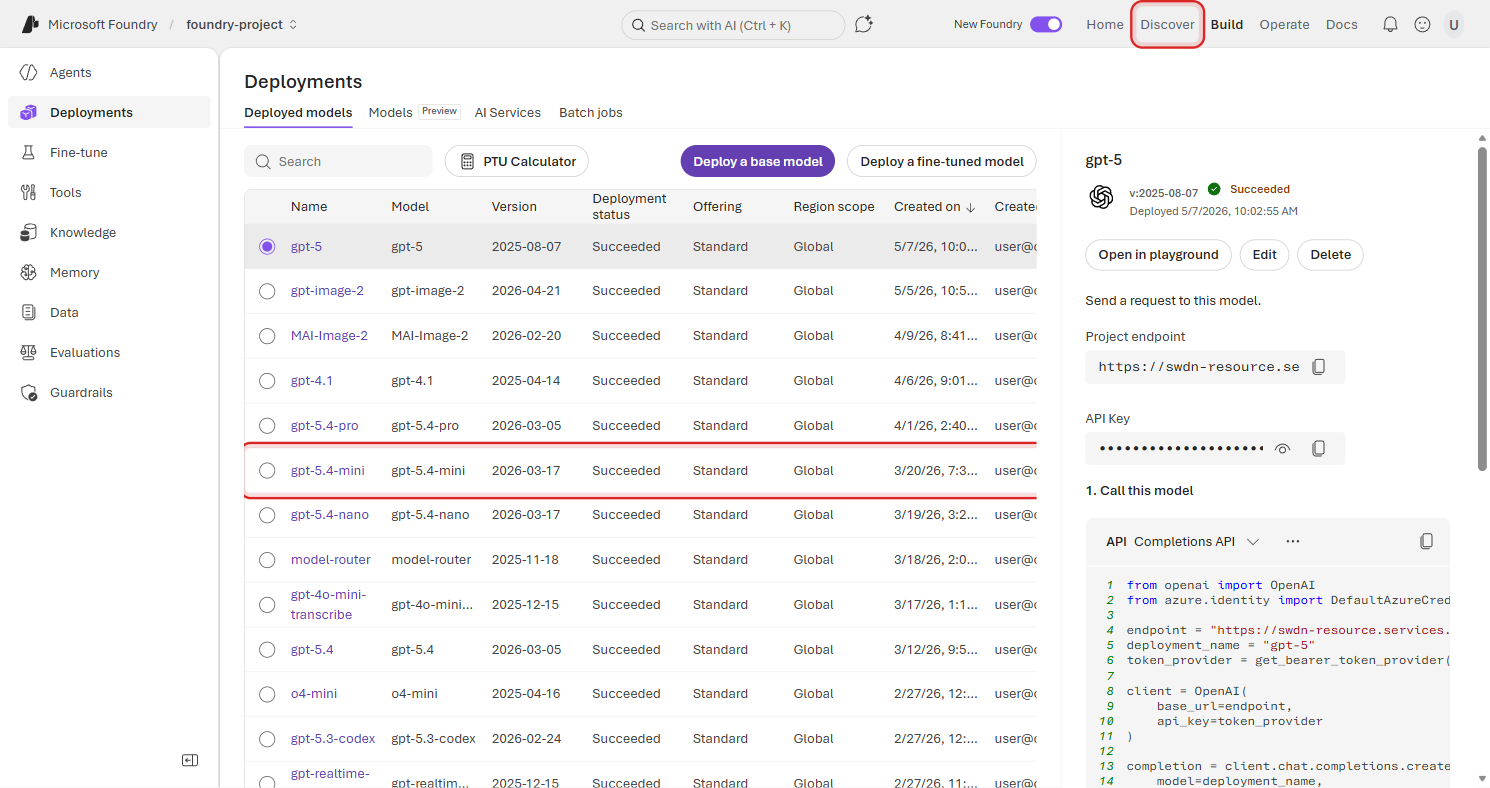Open the gpt-5.3-codex deployment link
Viewport: 1490px width, 788px height.
(x=333, y=739)
